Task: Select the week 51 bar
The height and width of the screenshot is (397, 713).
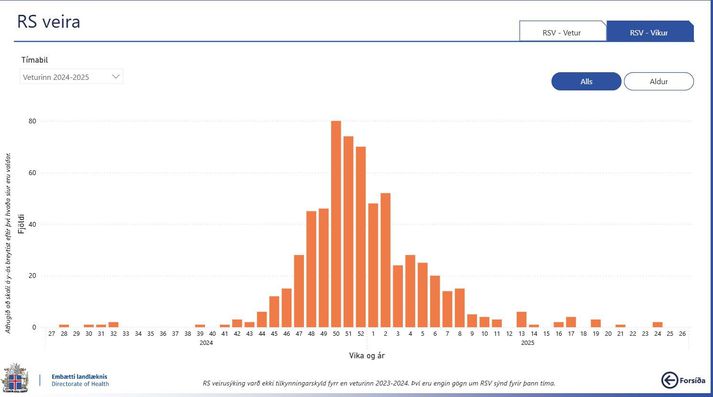Action: tap(348, 232)
